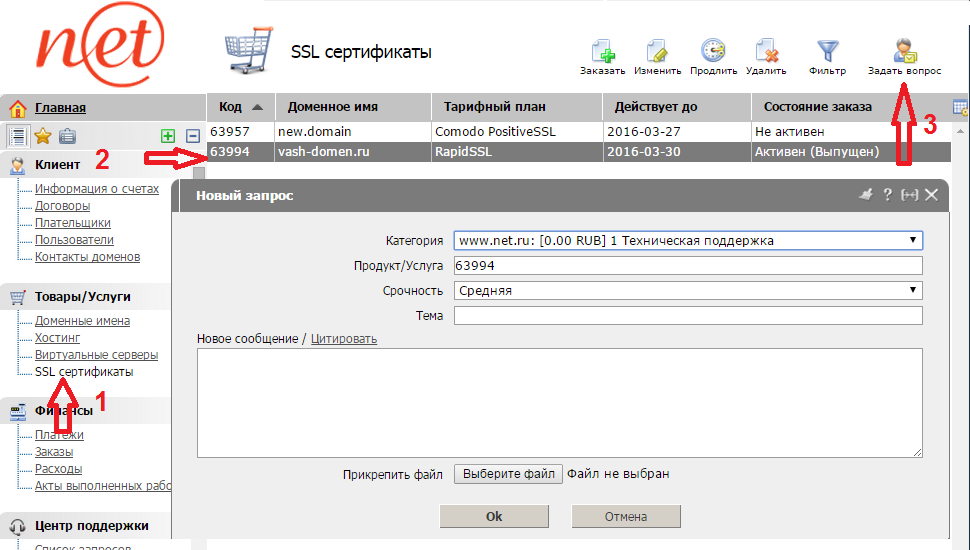Open Информация о счетах

(x=97, y=189)
